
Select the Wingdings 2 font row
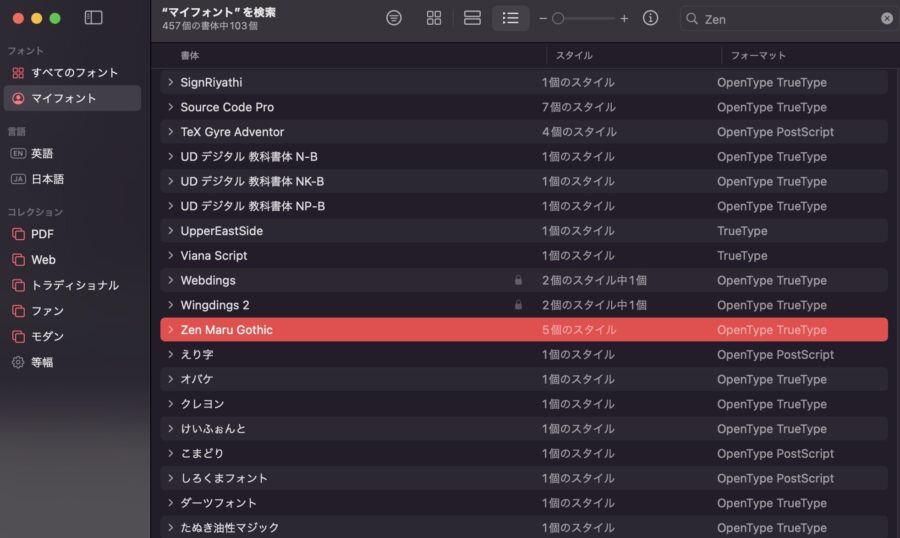[524, 305]
